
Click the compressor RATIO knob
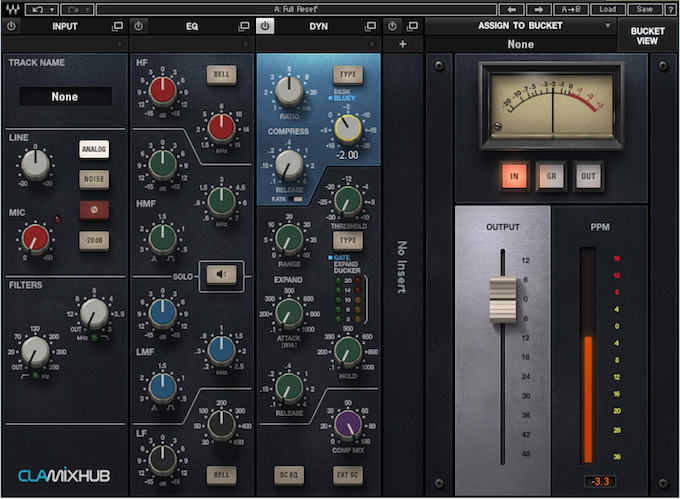point(289,91)
